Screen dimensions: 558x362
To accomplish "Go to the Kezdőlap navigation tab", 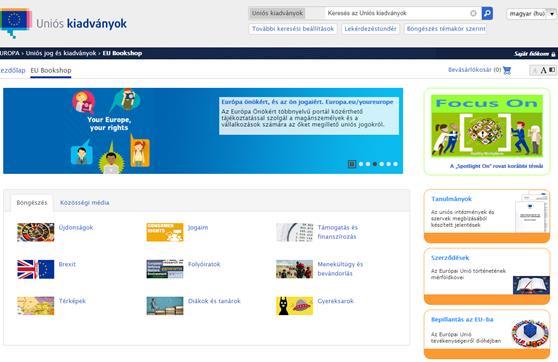I will tap(12, 70).
